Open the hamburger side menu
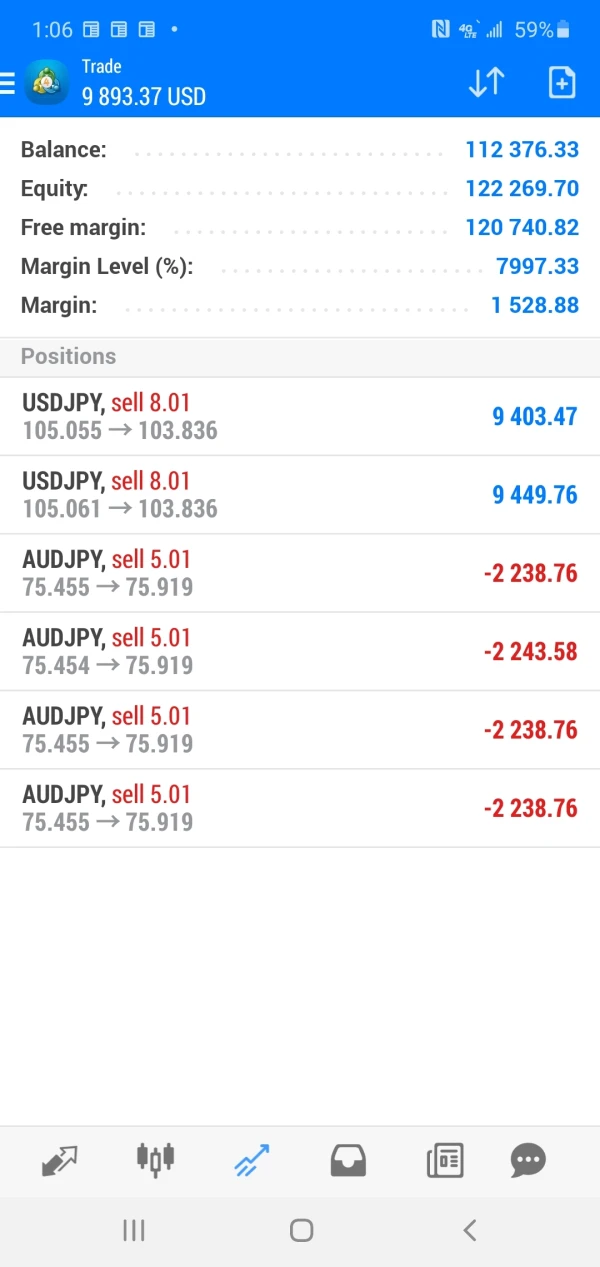This screenshot has width=600, height=1267. coord(8,82)
